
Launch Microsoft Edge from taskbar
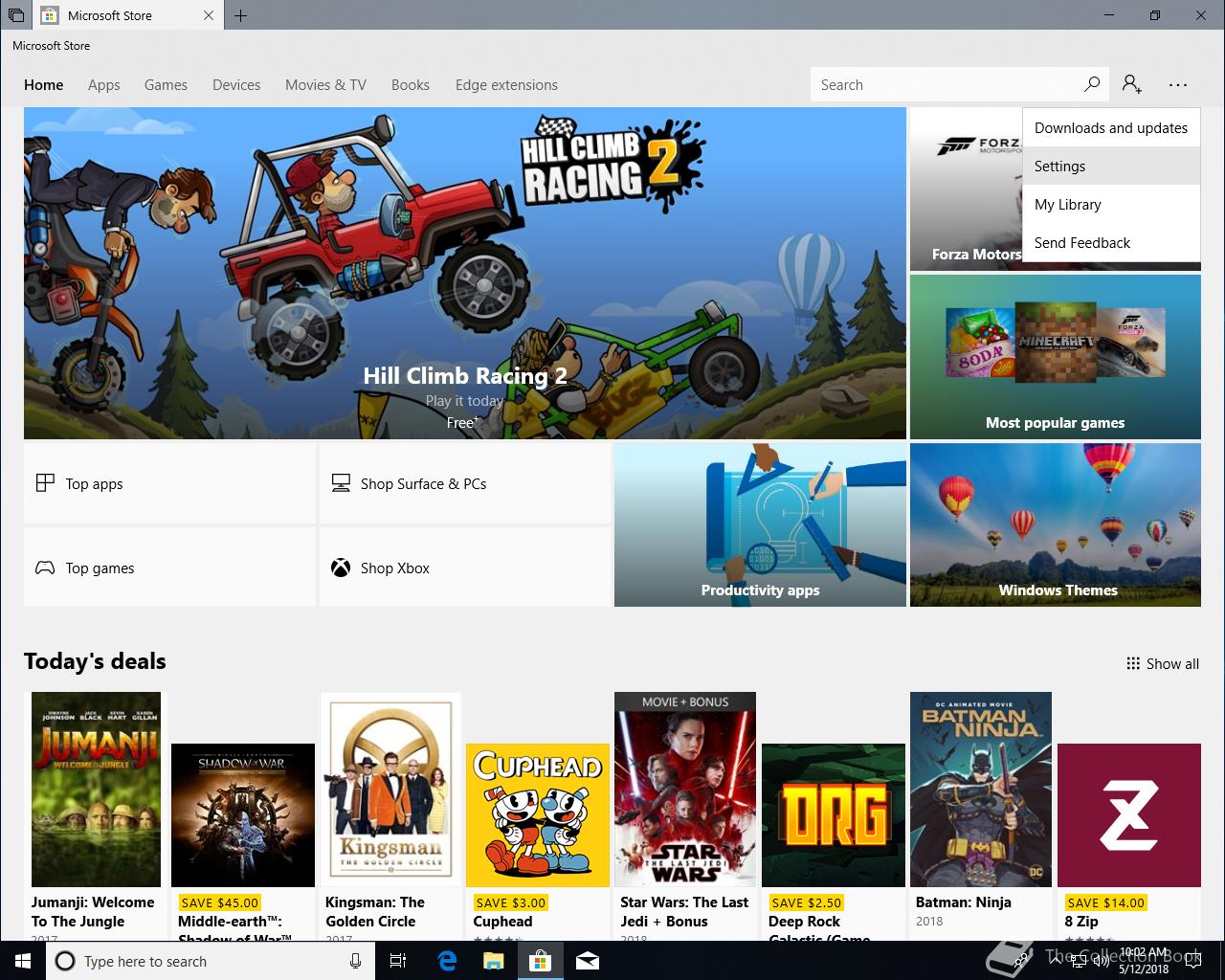coord(446,961)
